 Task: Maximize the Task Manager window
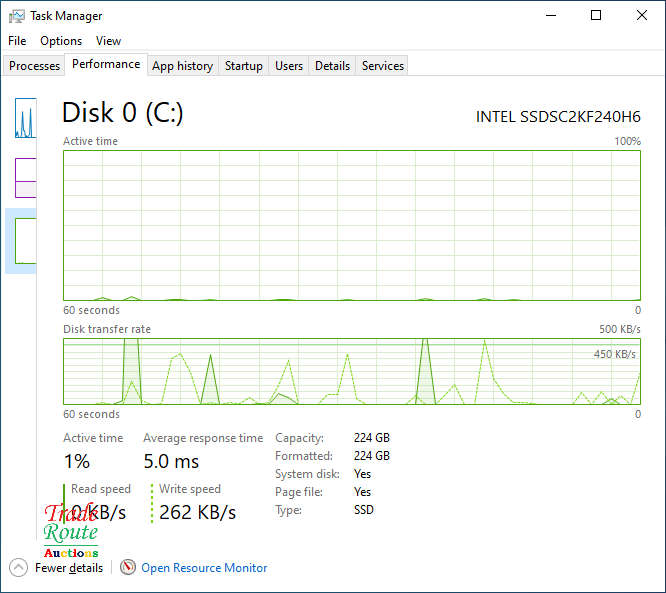tap(596, 16)
